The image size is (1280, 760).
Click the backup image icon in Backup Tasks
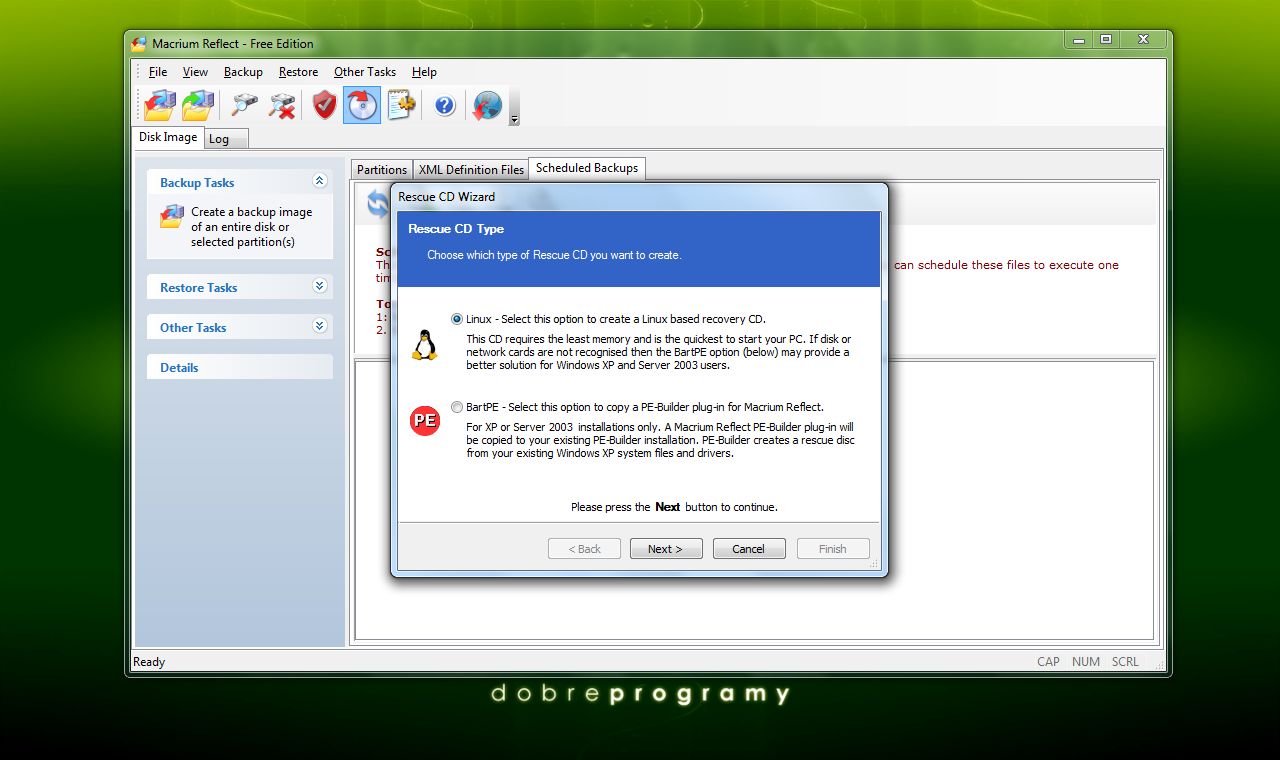(x=172, y=216)
